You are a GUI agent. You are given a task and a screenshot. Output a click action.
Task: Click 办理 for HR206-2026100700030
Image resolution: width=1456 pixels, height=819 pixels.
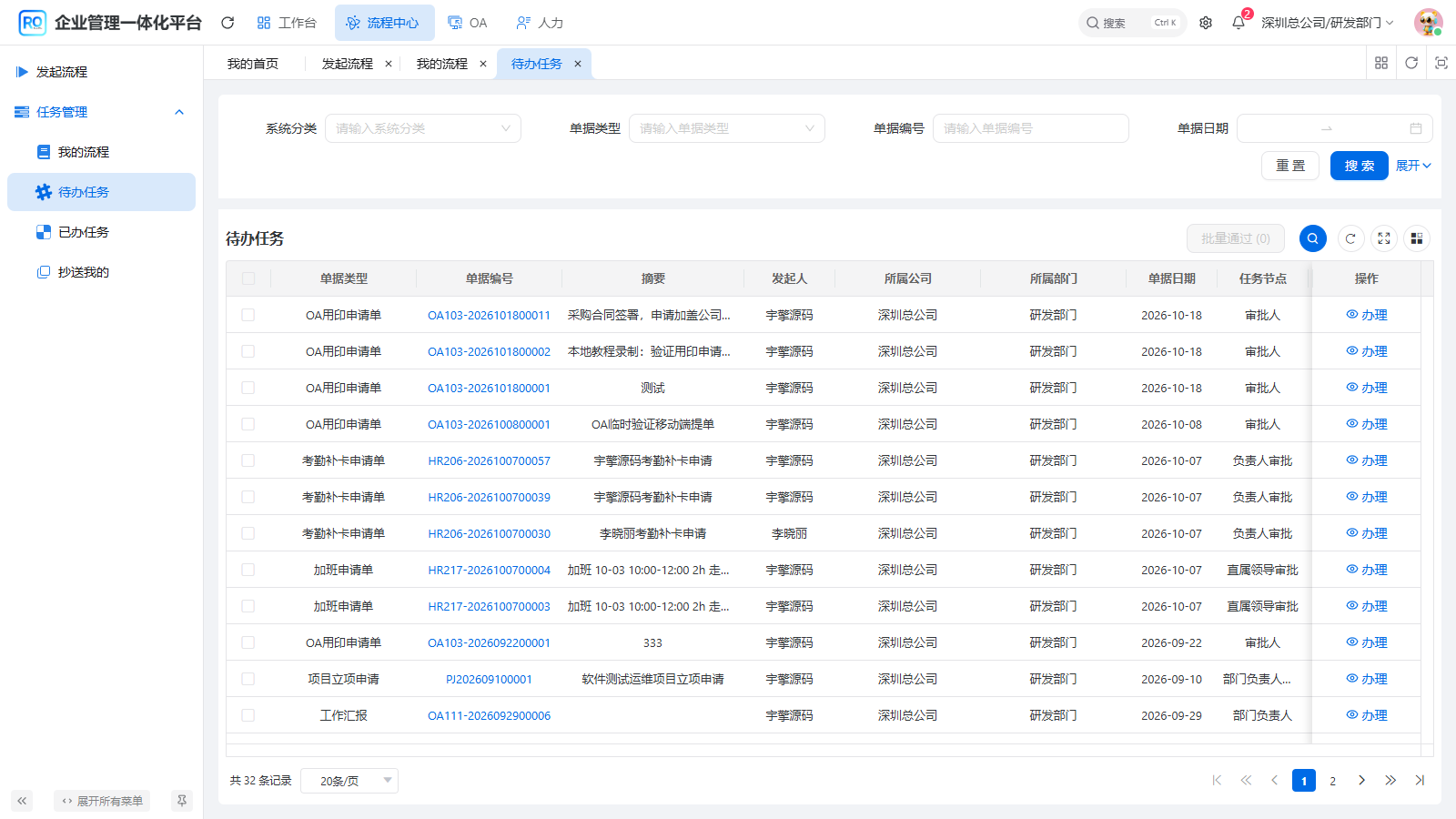pos(1367,533)
